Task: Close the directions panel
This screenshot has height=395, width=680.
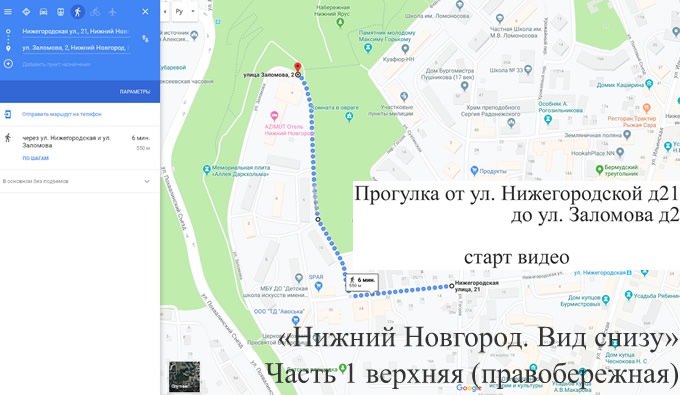Action: pos(145,12)
